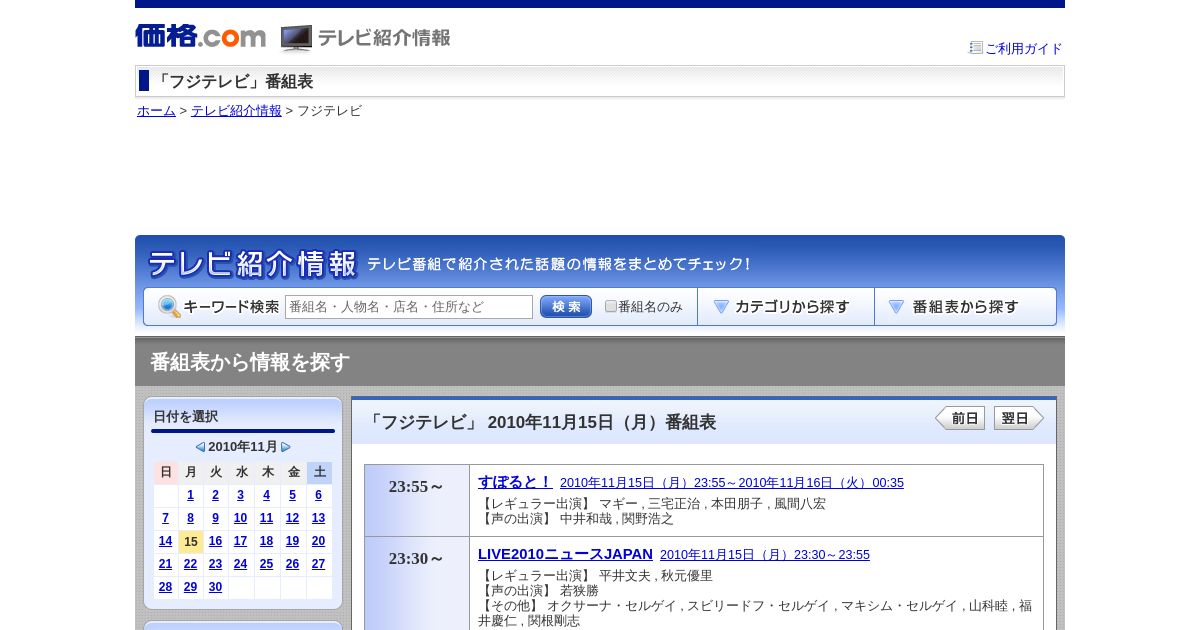This screenshot has height=630, width=1200.
Task: Click the 23:55～ time cell
Action: 417,500
